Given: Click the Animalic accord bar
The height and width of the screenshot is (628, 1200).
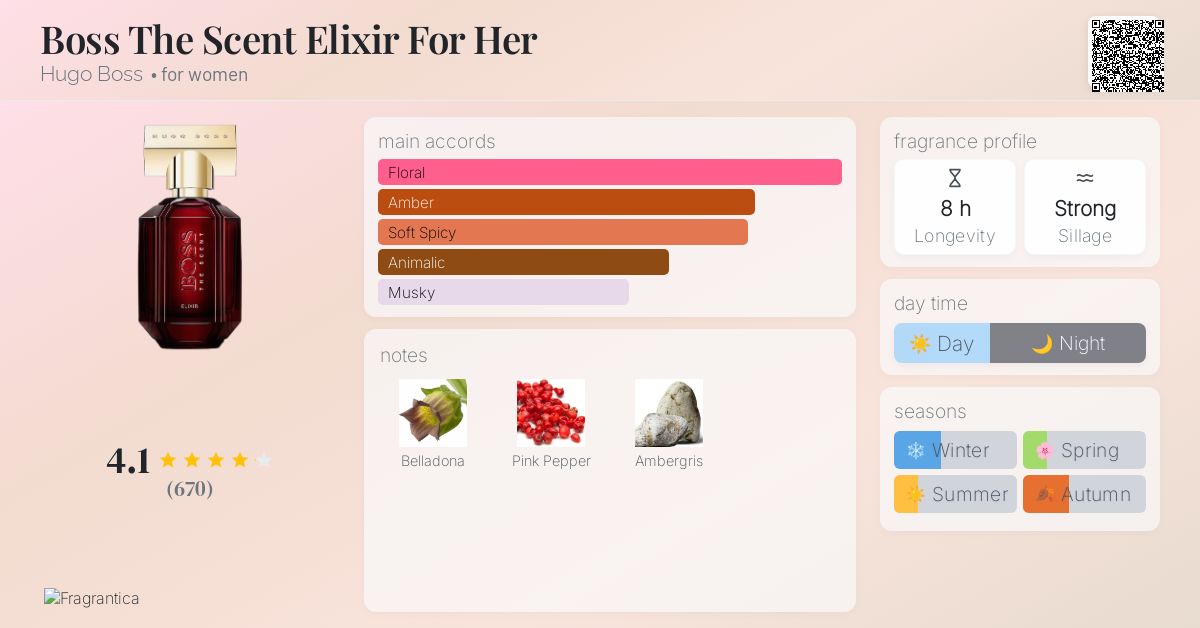Looking at the screenshot, I should click(x=523, y=262).
